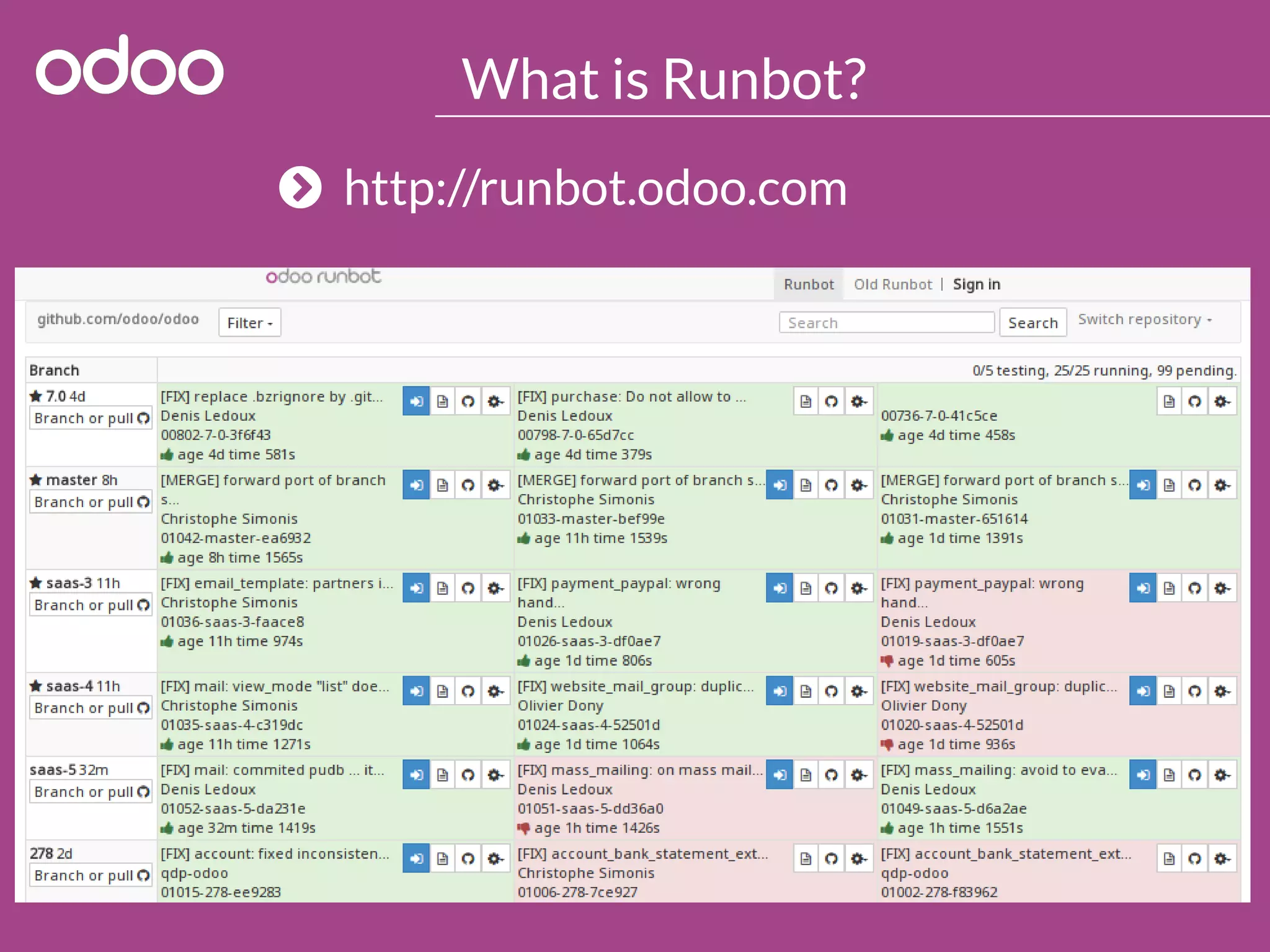Screen dimensions: 1270x952
Task: Open the Filter dropdown
Action: pyautogui.click(x=249, y=322)
